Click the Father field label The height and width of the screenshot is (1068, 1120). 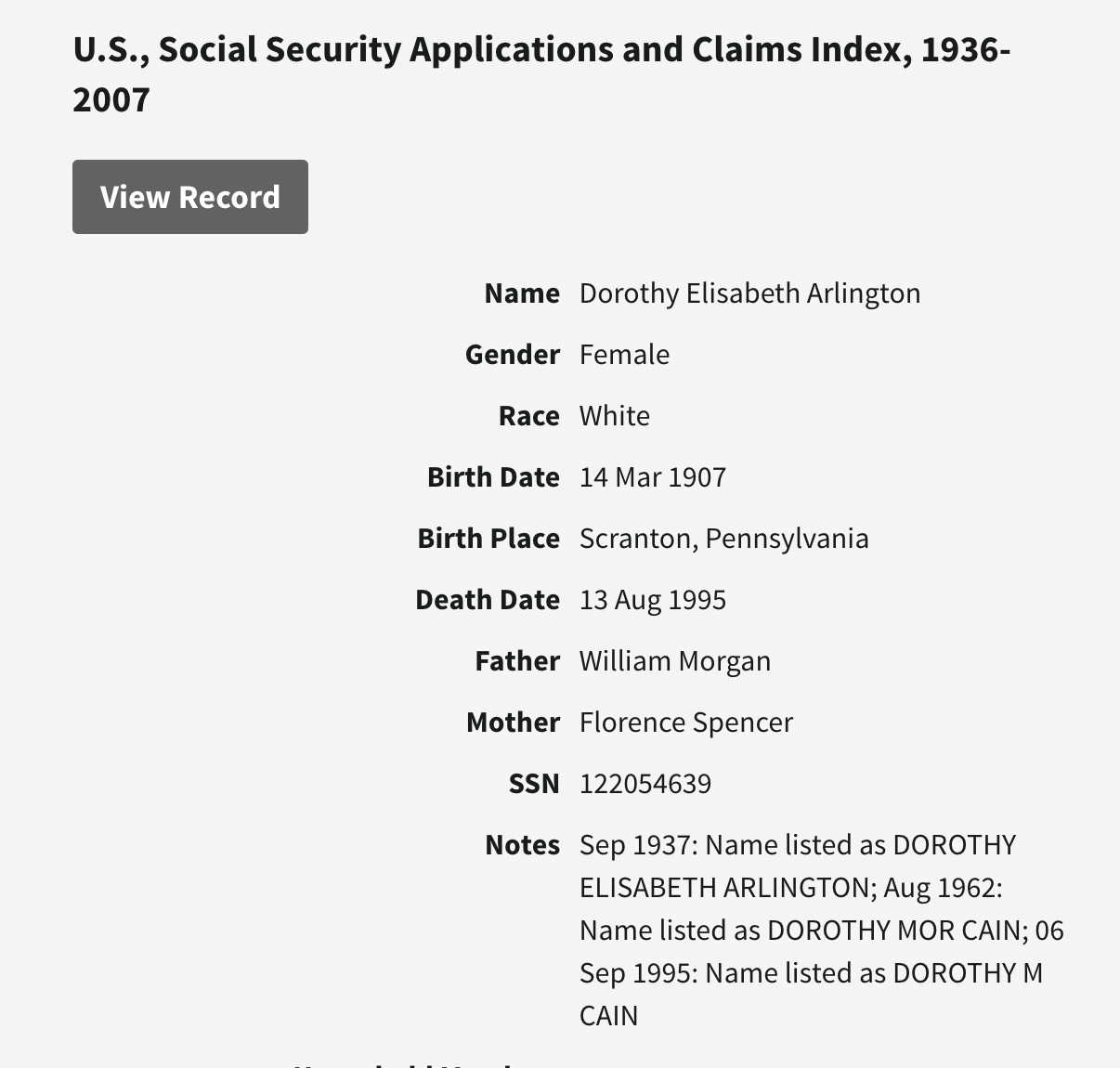pos(517,661)
